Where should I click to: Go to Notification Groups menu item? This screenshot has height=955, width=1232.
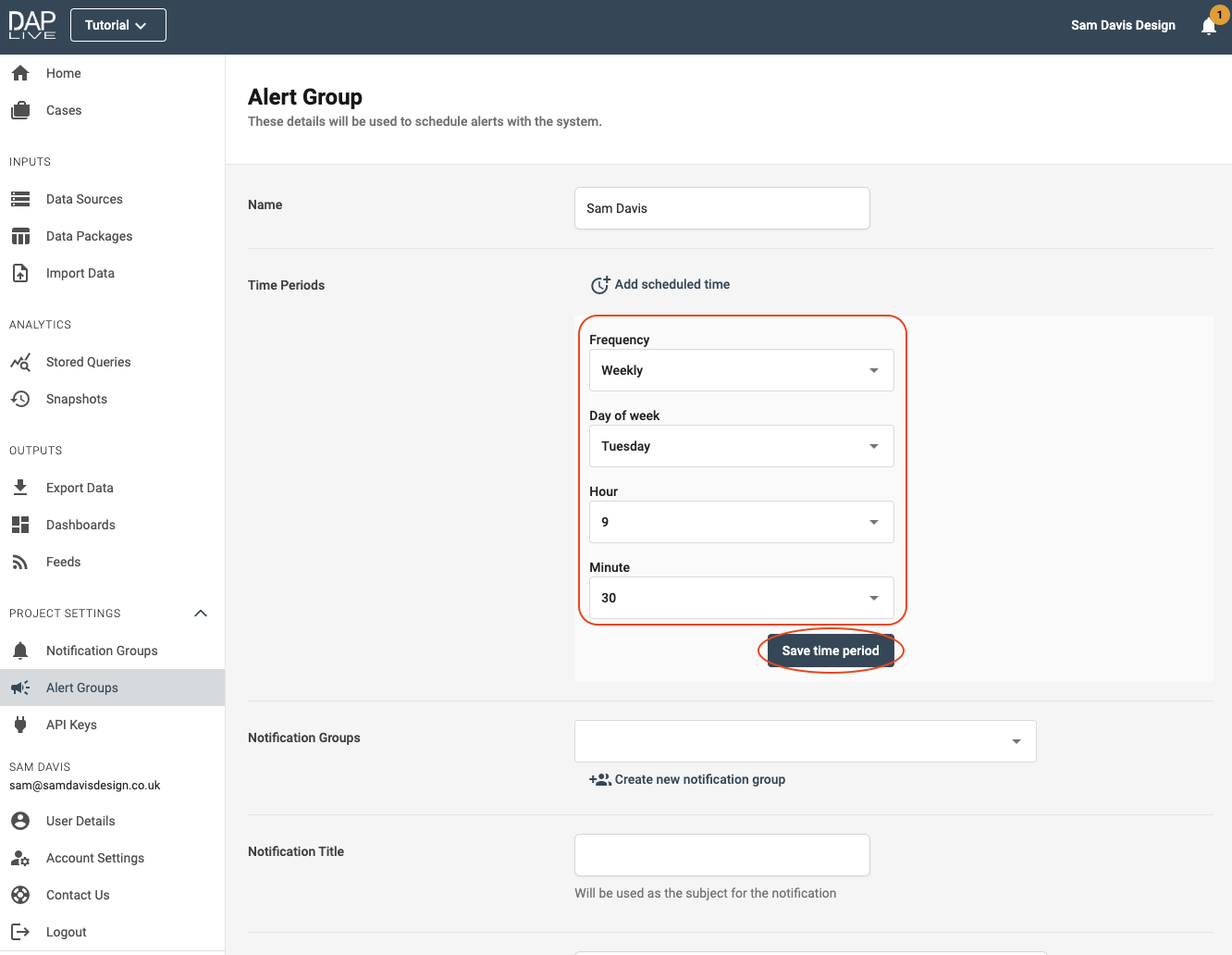coord(102,651)
